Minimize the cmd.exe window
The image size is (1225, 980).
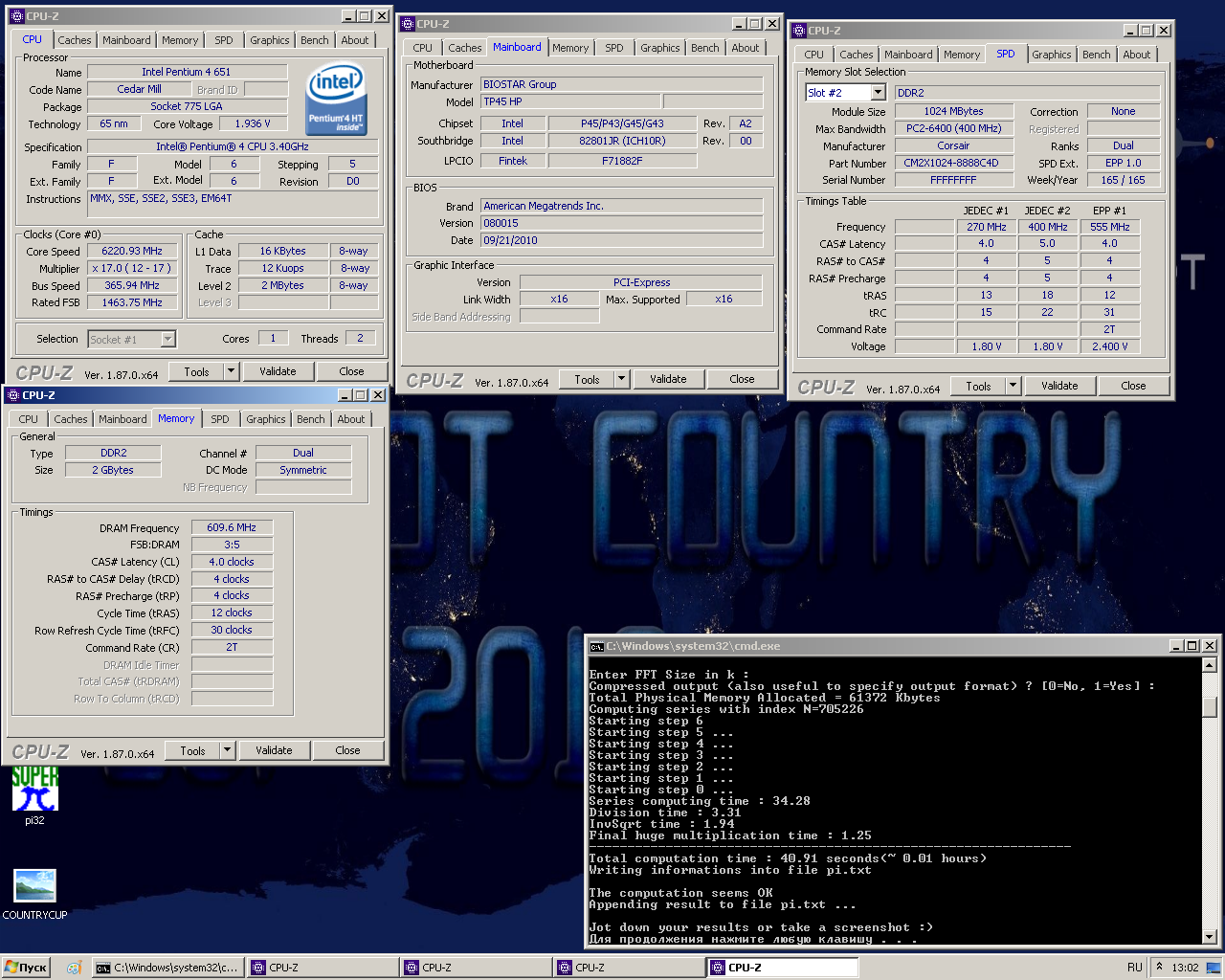tap(1176, 646)
